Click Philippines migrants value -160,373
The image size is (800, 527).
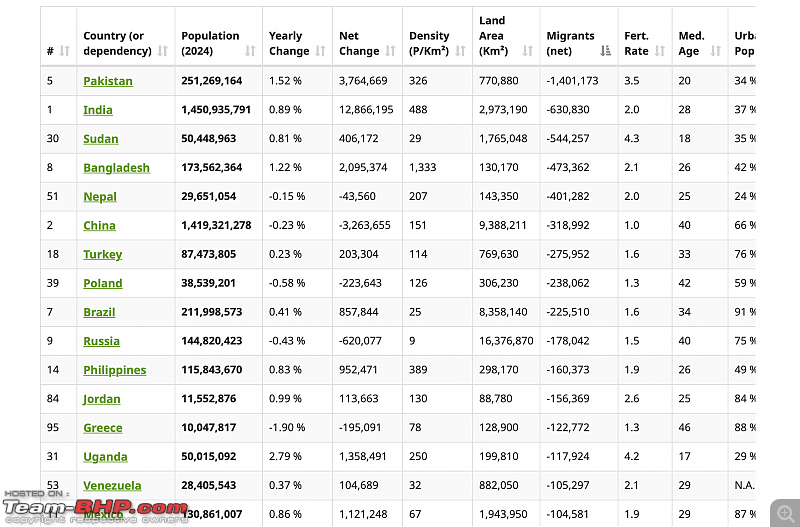(x=568, y=370)
